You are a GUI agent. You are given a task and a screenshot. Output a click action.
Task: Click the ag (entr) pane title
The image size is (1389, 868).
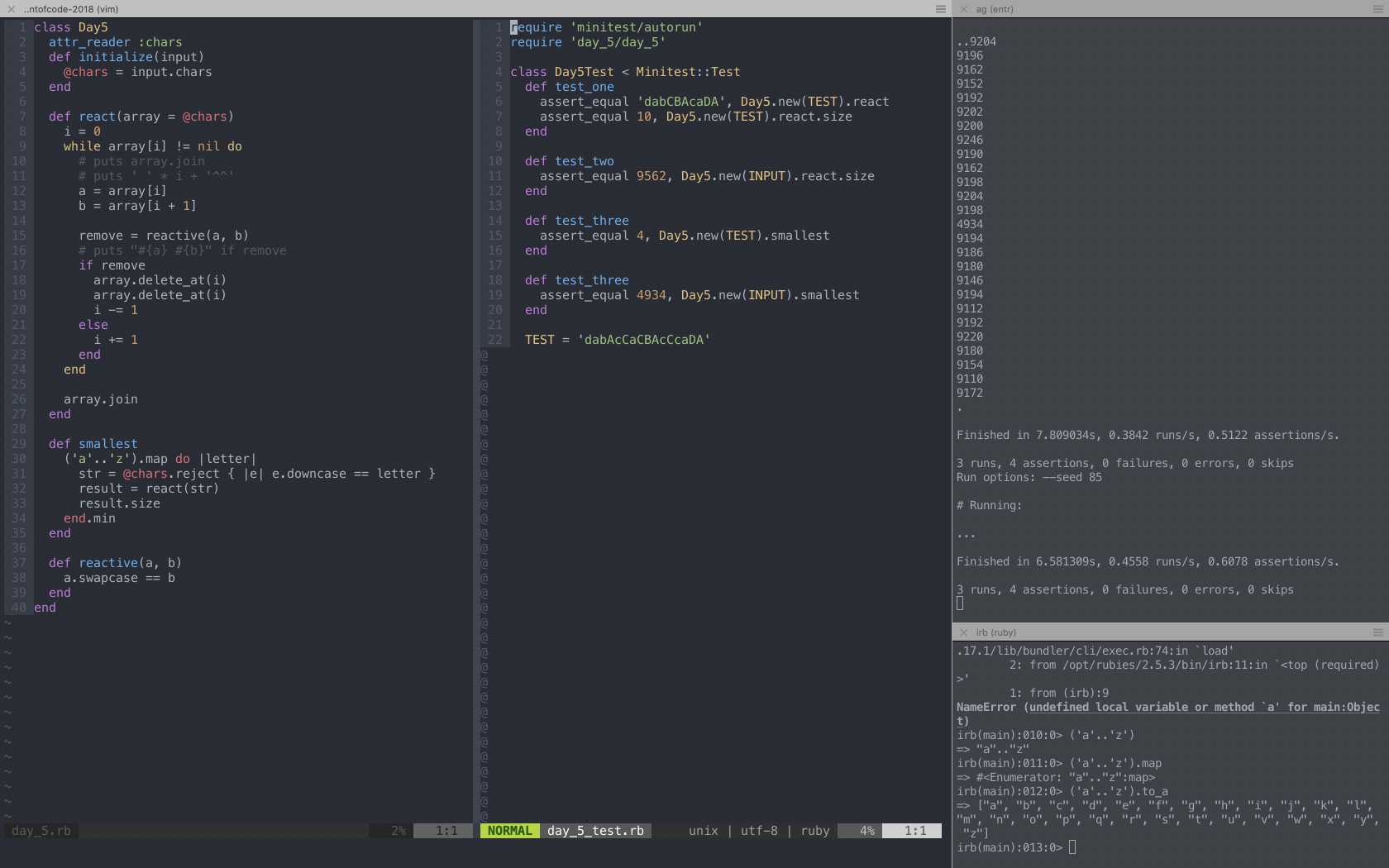tap(994, 9)
